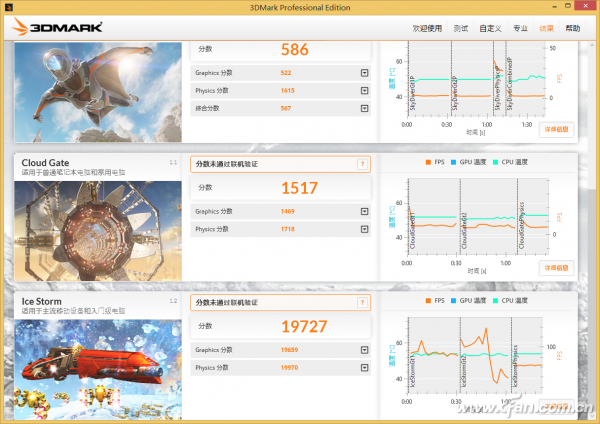Open the 帮助 tab
This screenshot has height=424, width=600.
(x=573, y=28)
